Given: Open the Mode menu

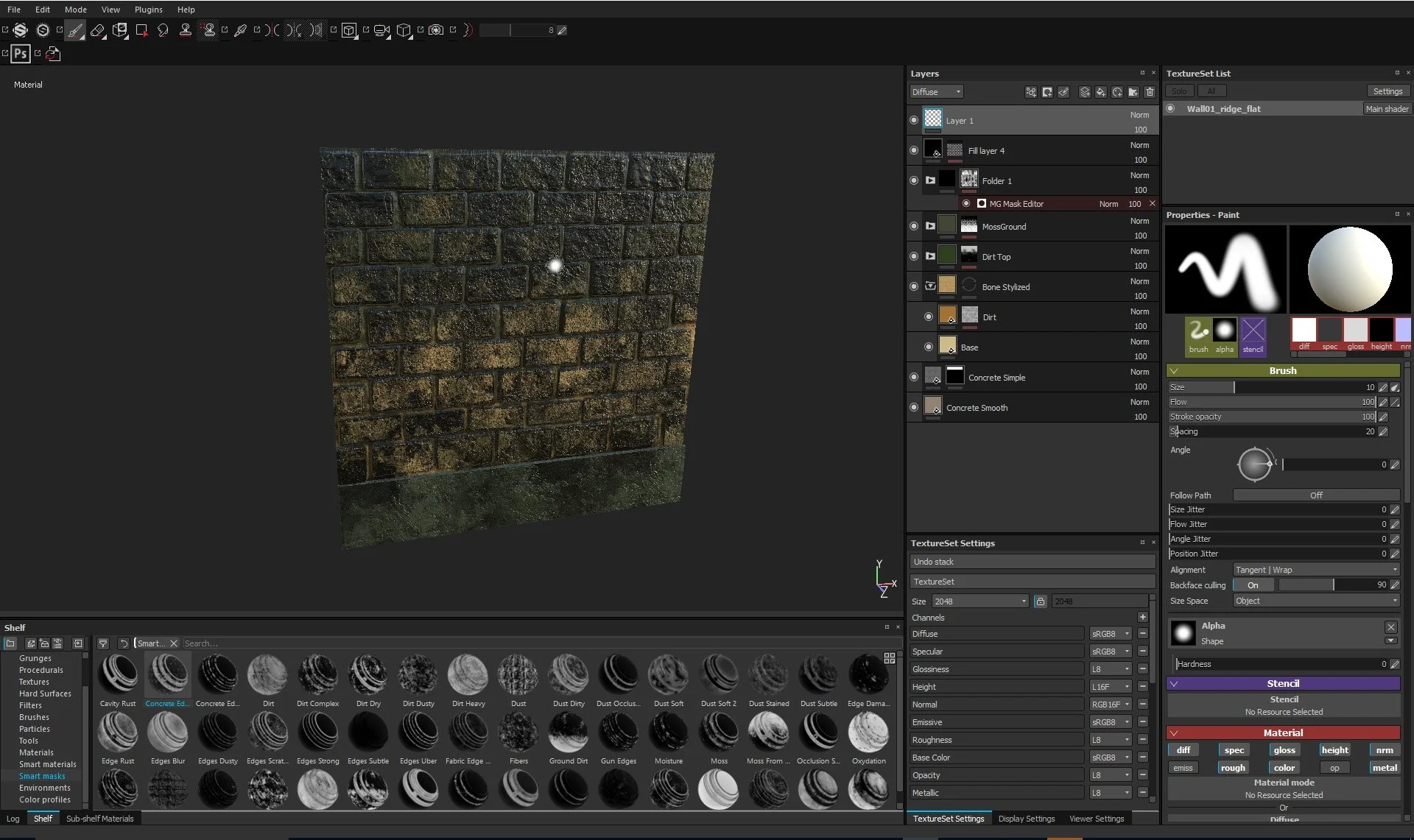Looking at the screenshot, I should [76, 10].
